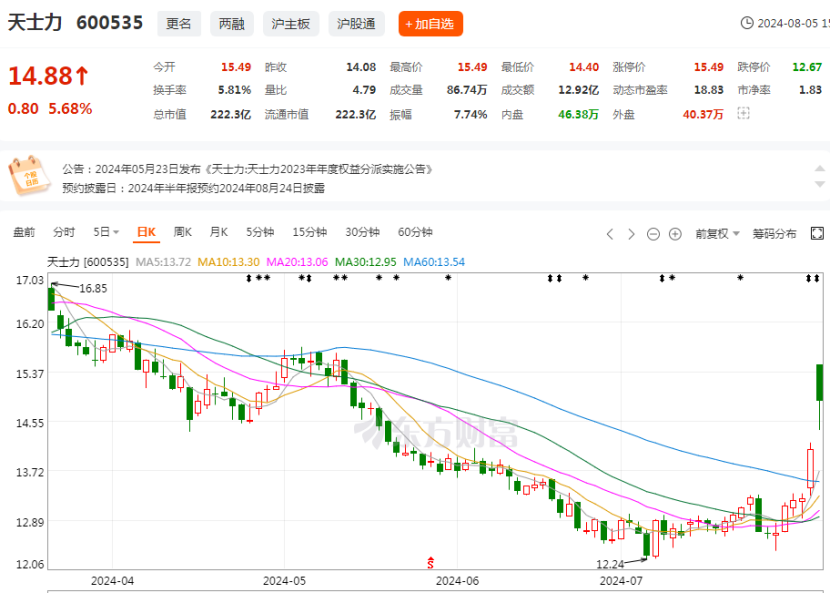Expand more quote fields plus icon

click(743, 113)
